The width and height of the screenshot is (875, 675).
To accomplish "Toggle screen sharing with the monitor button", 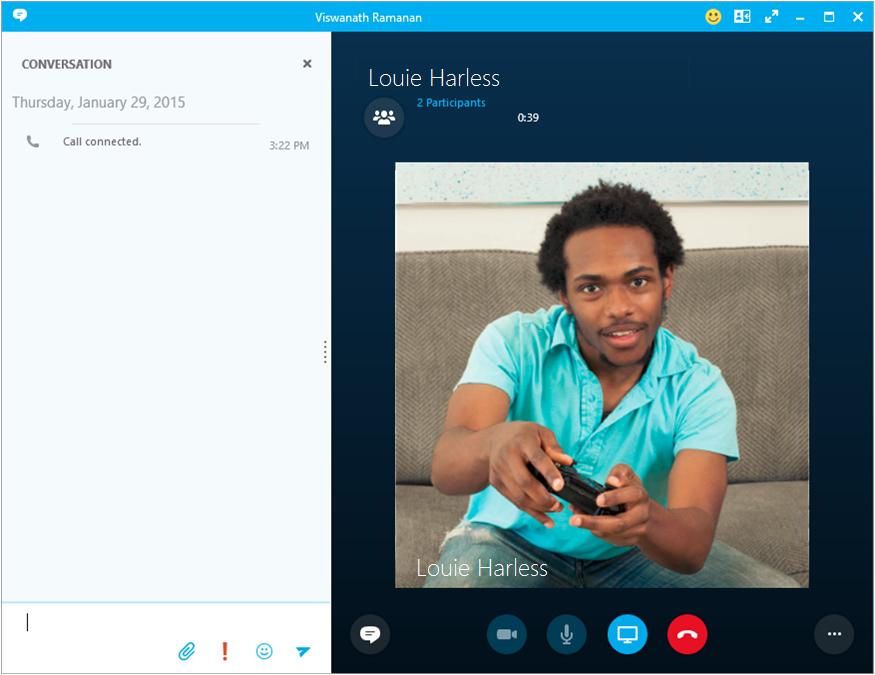I will 627,634.
